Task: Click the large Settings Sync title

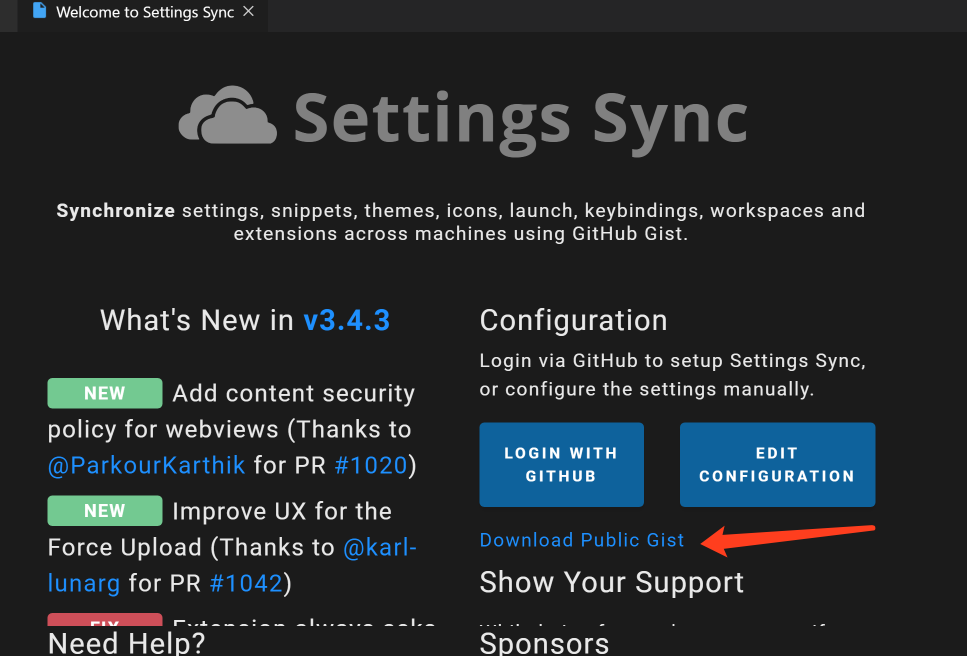Action: click(520, 117)
